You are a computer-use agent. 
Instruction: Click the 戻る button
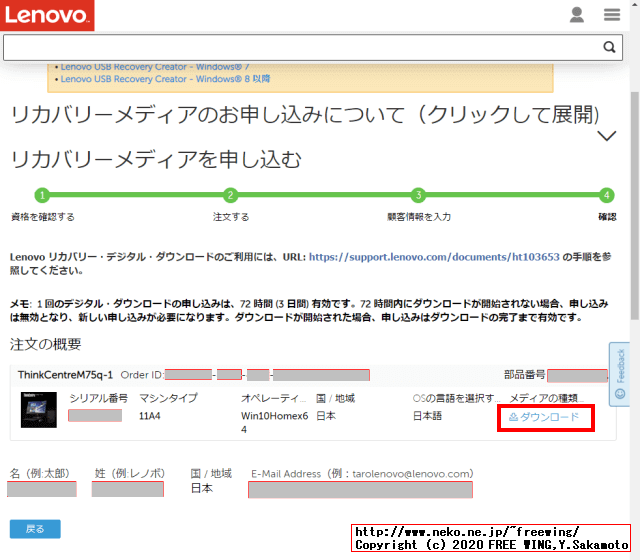(35, 529)
